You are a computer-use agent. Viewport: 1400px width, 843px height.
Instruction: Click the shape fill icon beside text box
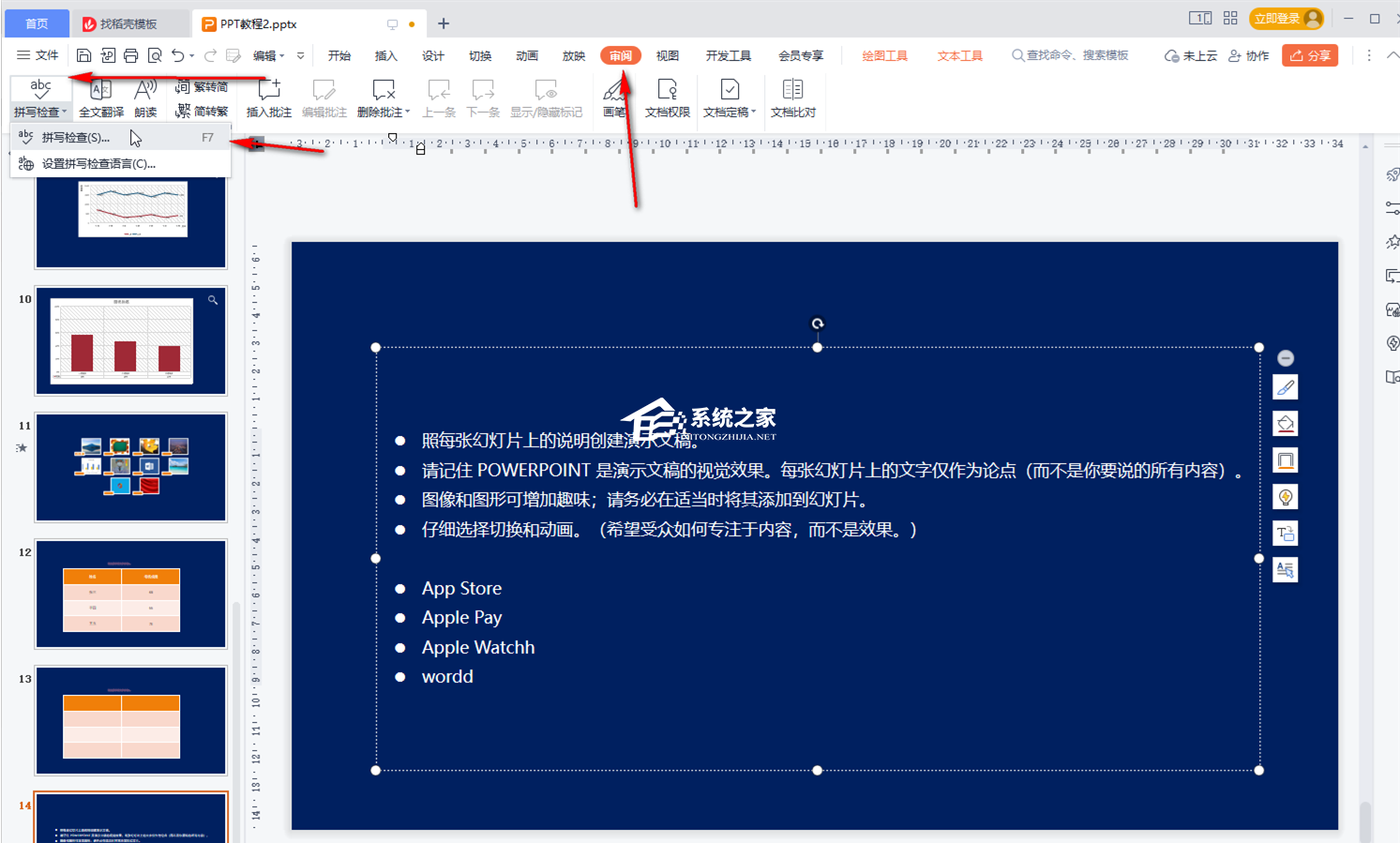pyautogui.click(x=1286, y=424)
